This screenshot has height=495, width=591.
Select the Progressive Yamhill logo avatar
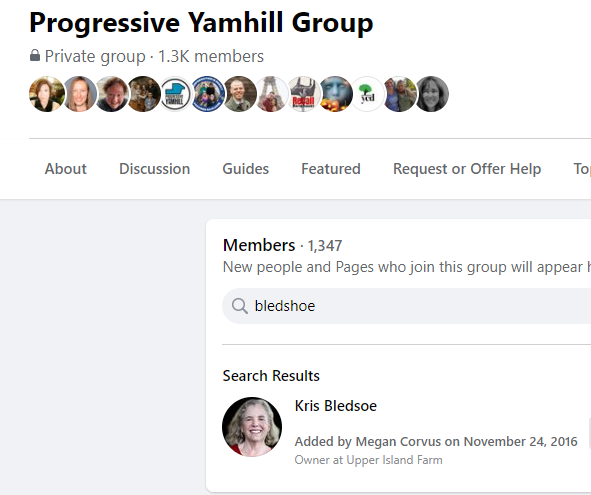(x=176, y=94)
